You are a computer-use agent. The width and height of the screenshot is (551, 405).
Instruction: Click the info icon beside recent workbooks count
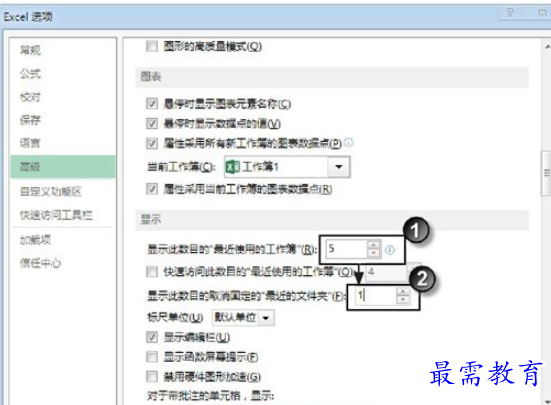[x=390, y=250]
